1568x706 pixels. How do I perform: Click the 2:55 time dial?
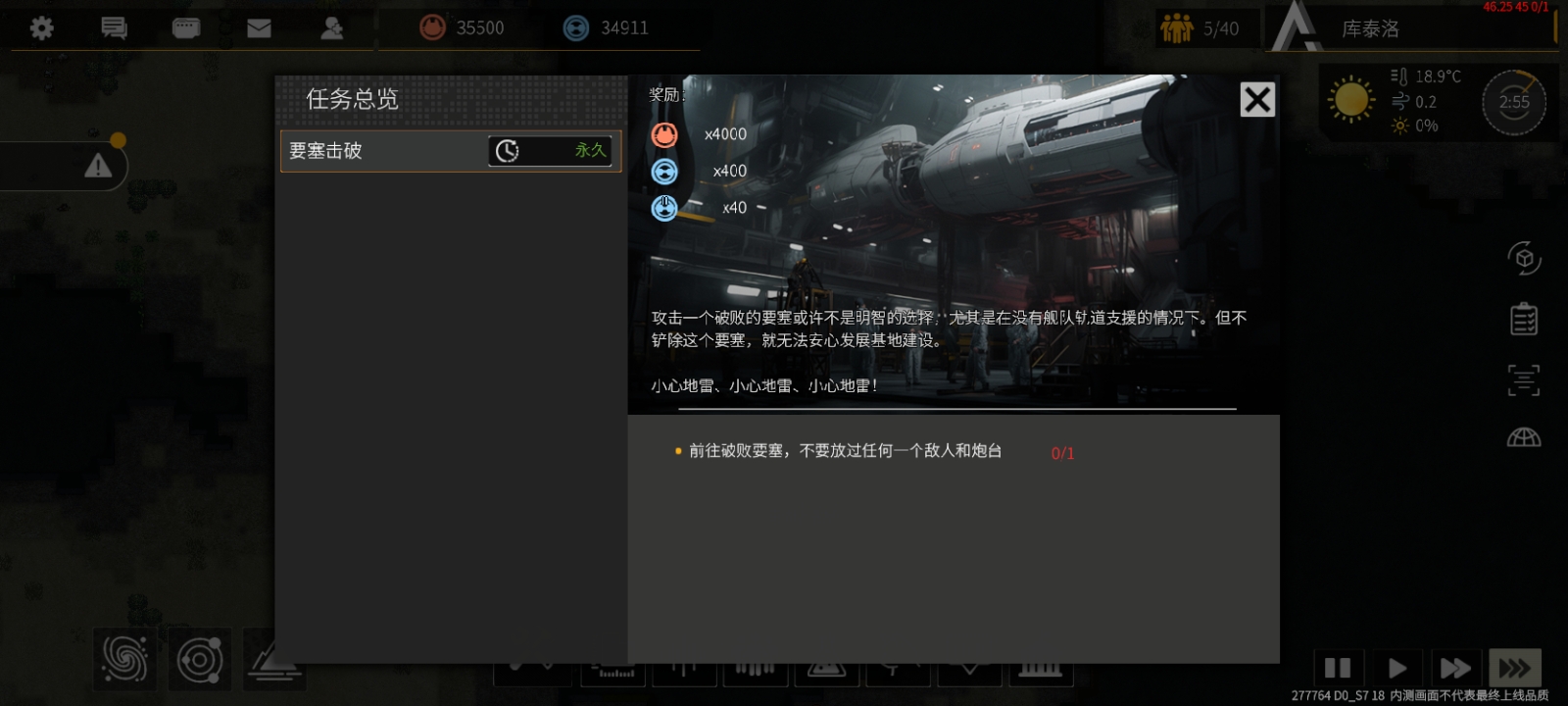click(x=1514, y=102)
